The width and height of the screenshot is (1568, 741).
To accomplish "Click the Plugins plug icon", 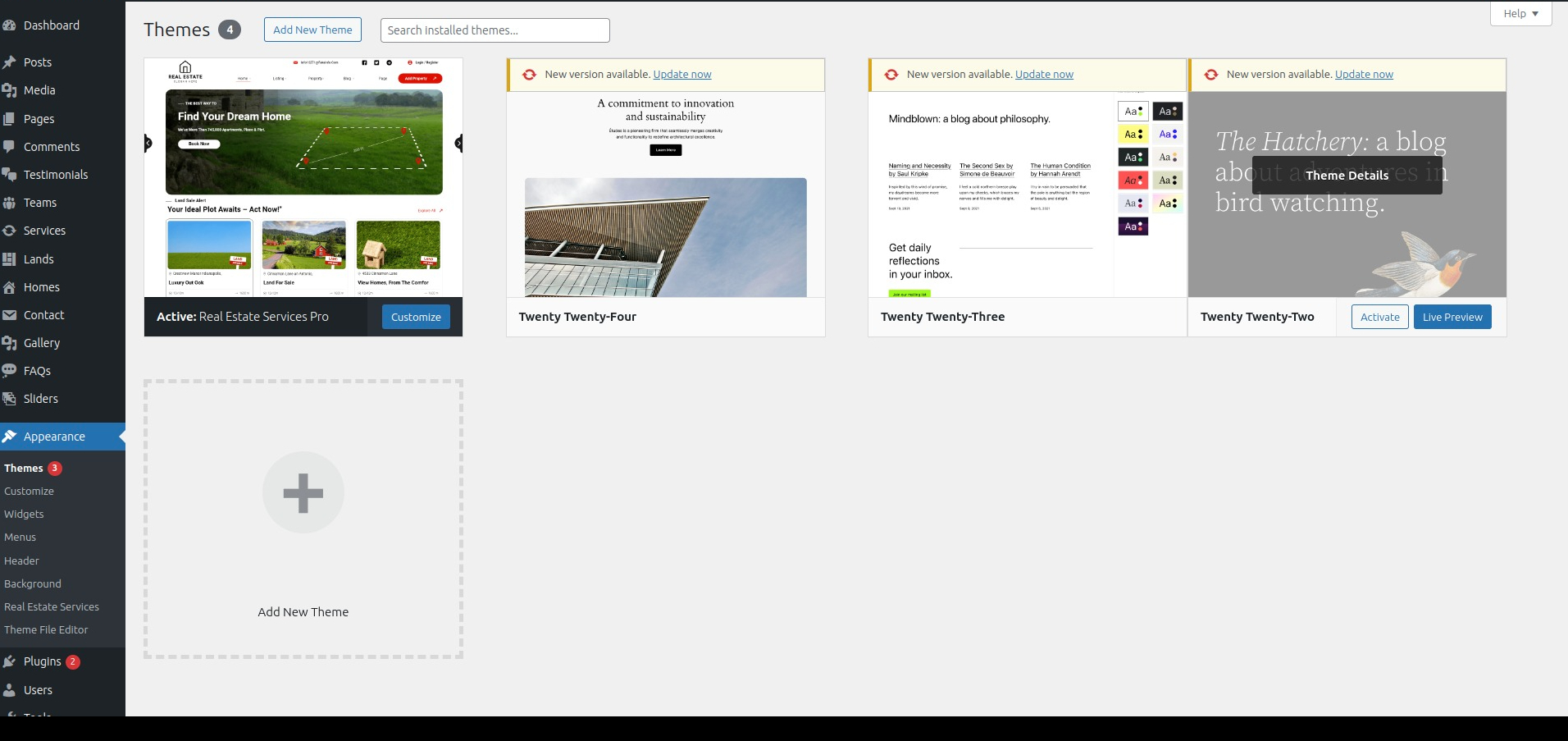I will click(9, 661).
